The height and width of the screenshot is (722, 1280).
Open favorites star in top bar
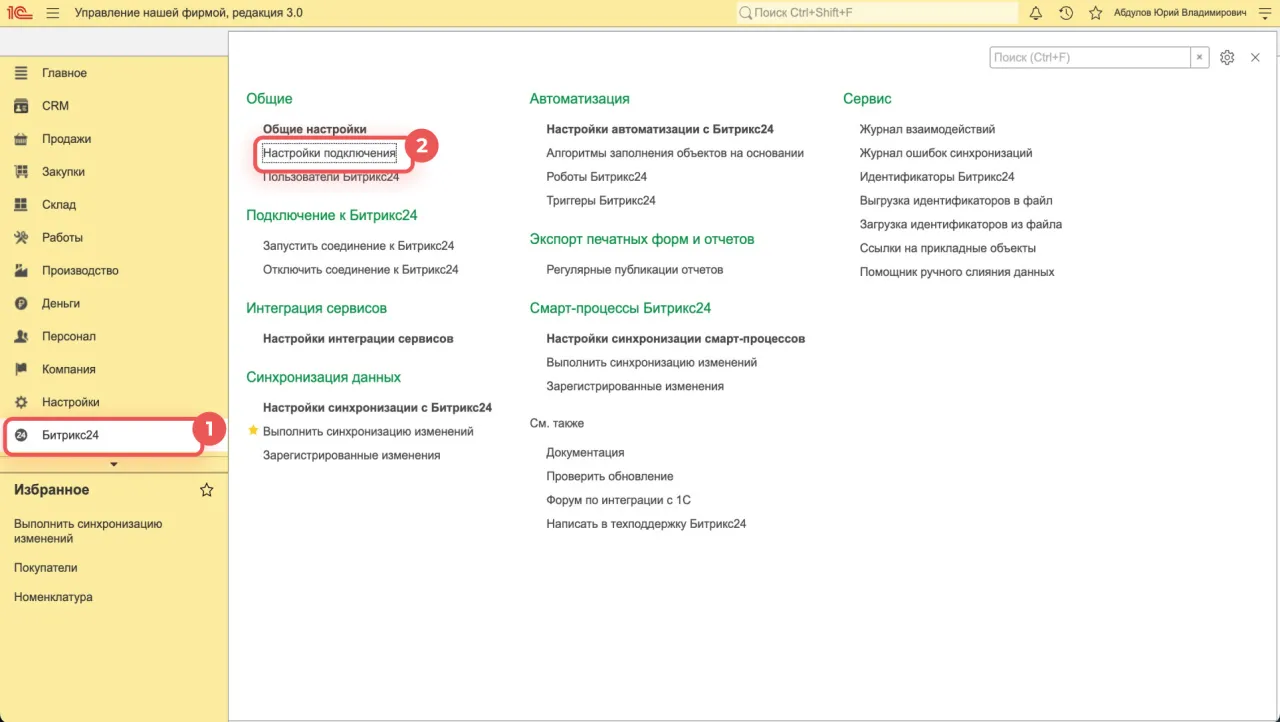(1096, 13)
